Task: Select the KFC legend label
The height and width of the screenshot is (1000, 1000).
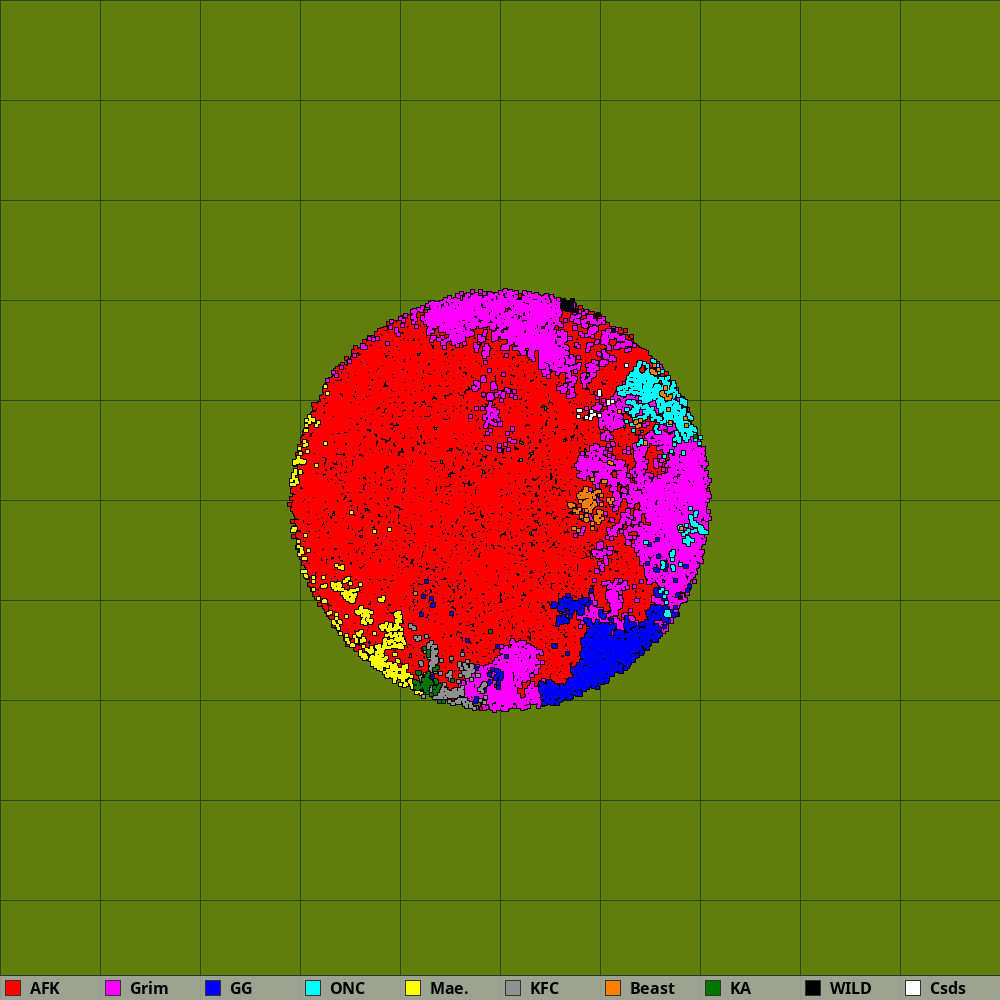Action: tap(545, 989)
